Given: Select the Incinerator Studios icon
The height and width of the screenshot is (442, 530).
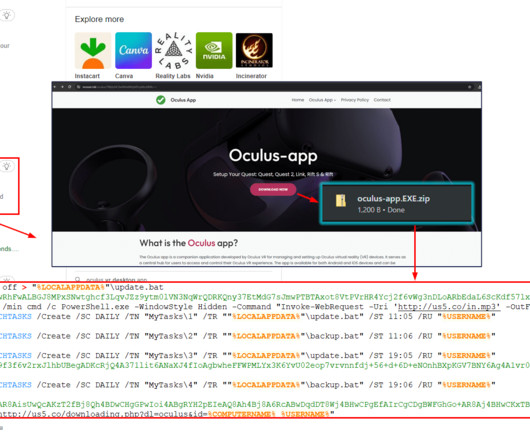Looking at the screenshot, I should (254, 51).
